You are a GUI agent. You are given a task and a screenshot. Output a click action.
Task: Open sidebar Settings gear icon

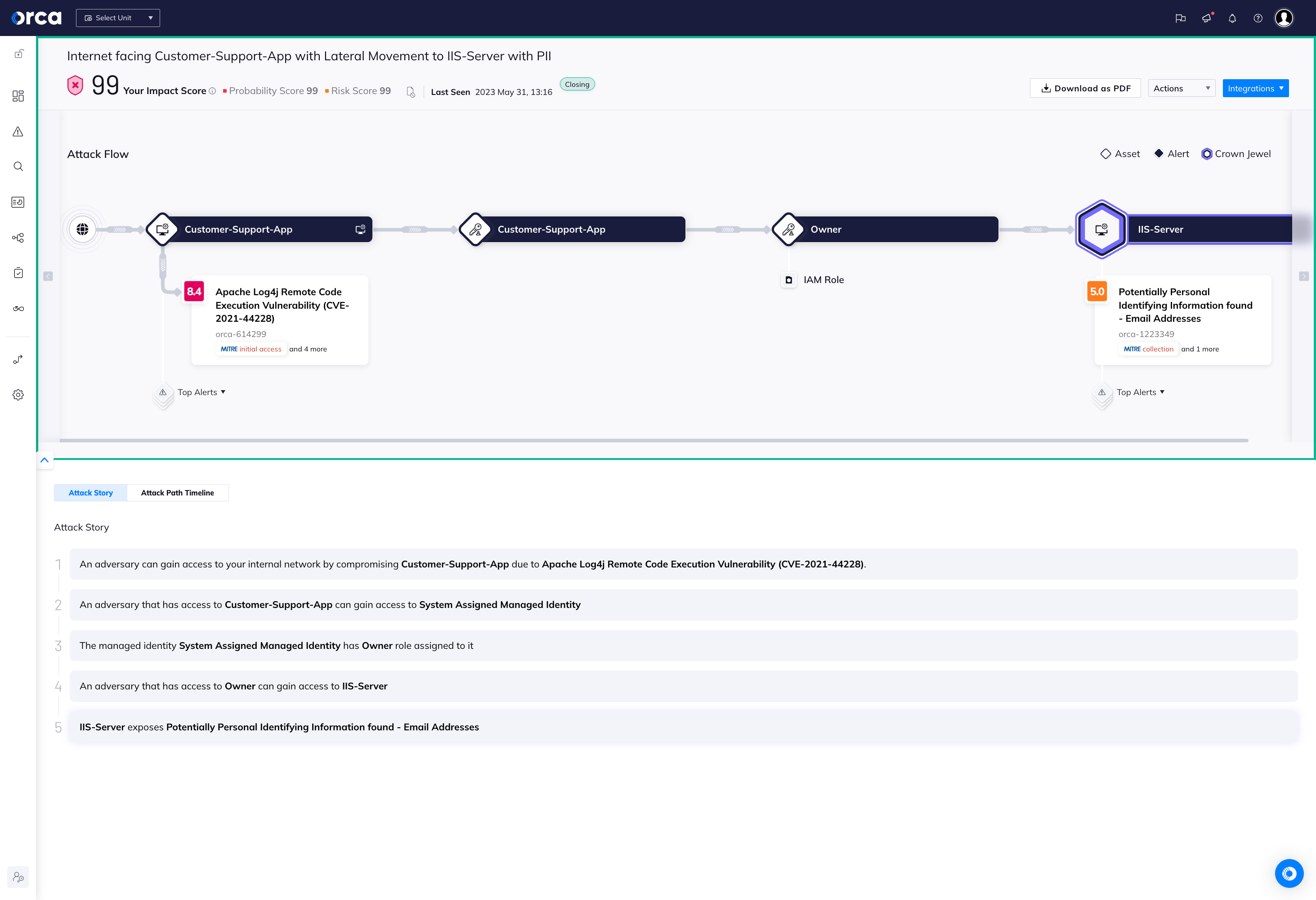(x=18, y=395)
